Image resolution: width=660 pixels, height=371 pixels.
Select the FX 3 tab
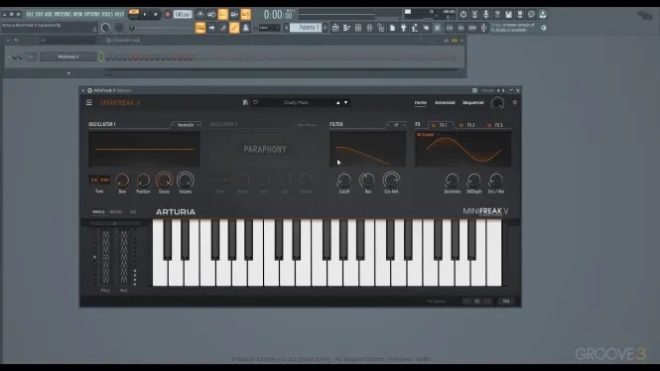point(498,125)
